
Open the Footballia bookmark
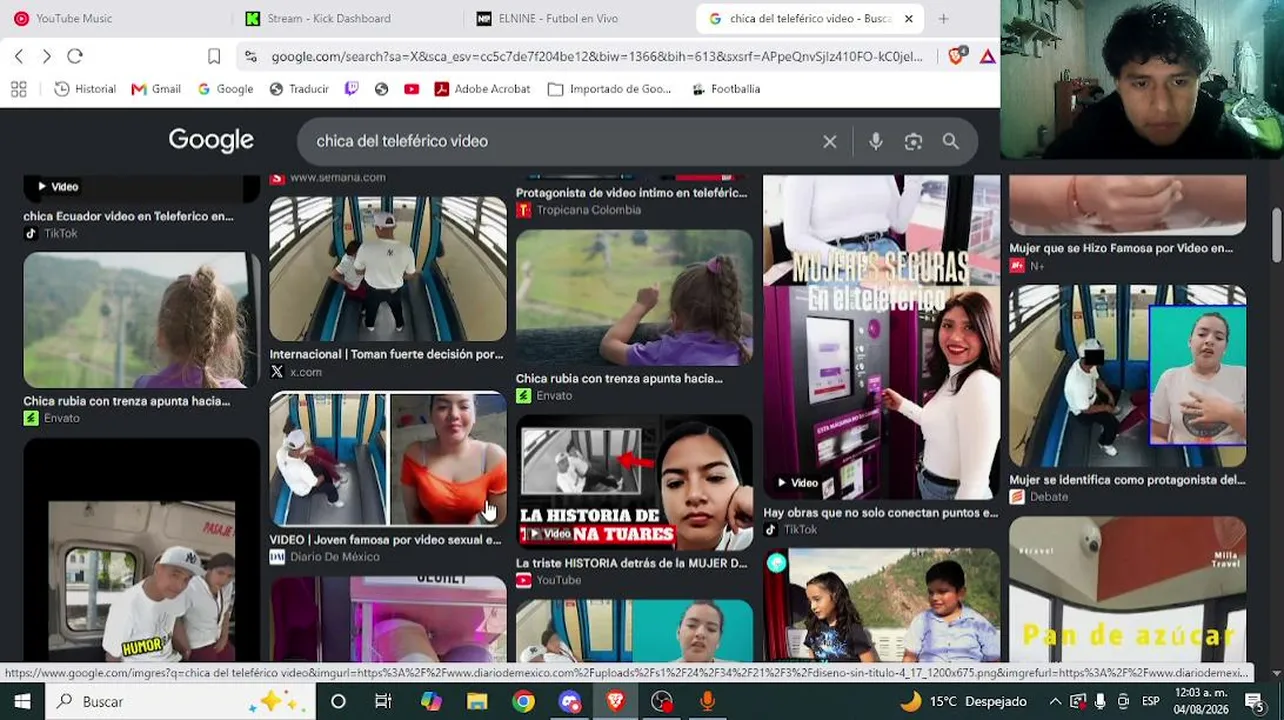point(726,89)
